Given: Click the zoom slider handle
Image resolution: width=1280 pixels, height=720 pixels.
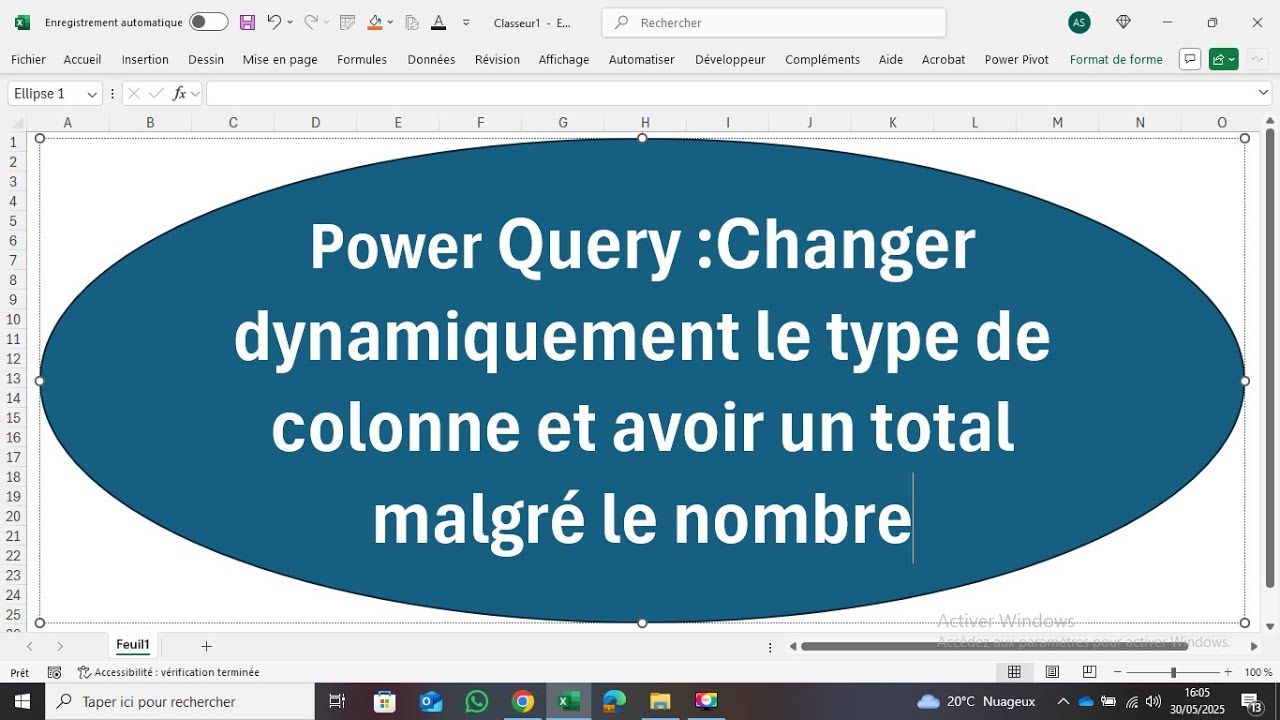Looking at the screenshot, I should (1173, 672).
